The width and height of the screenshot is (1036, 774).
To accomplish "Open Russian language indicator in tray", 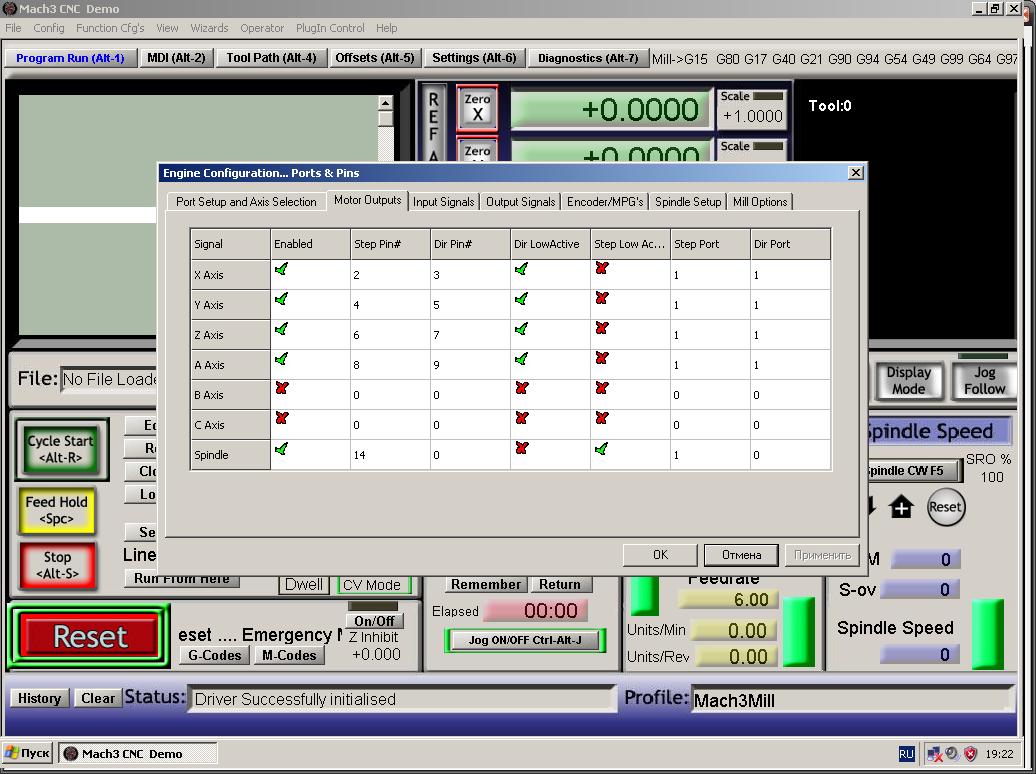I will pyautogui.click(x=906, y=754).
